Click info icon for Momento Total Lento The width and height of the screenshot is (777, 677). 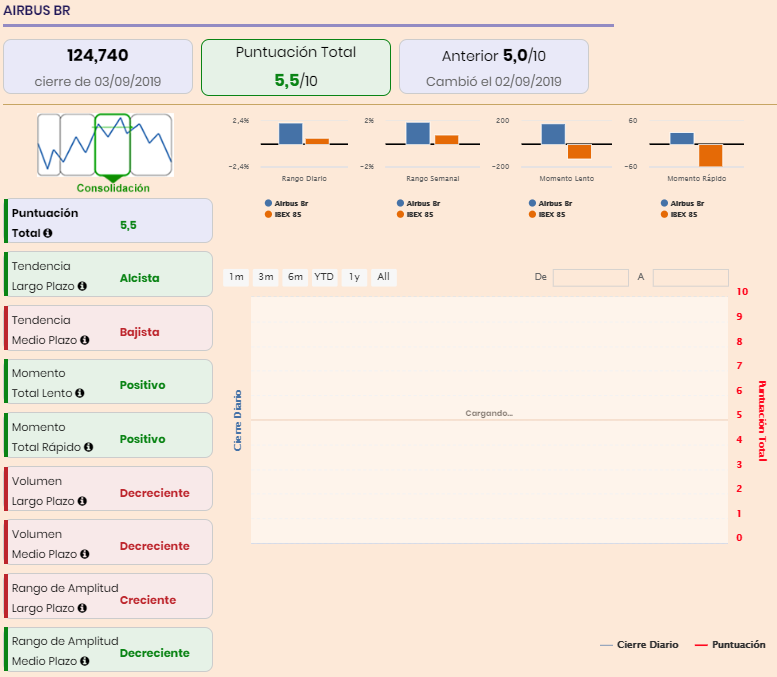point(79,393)
